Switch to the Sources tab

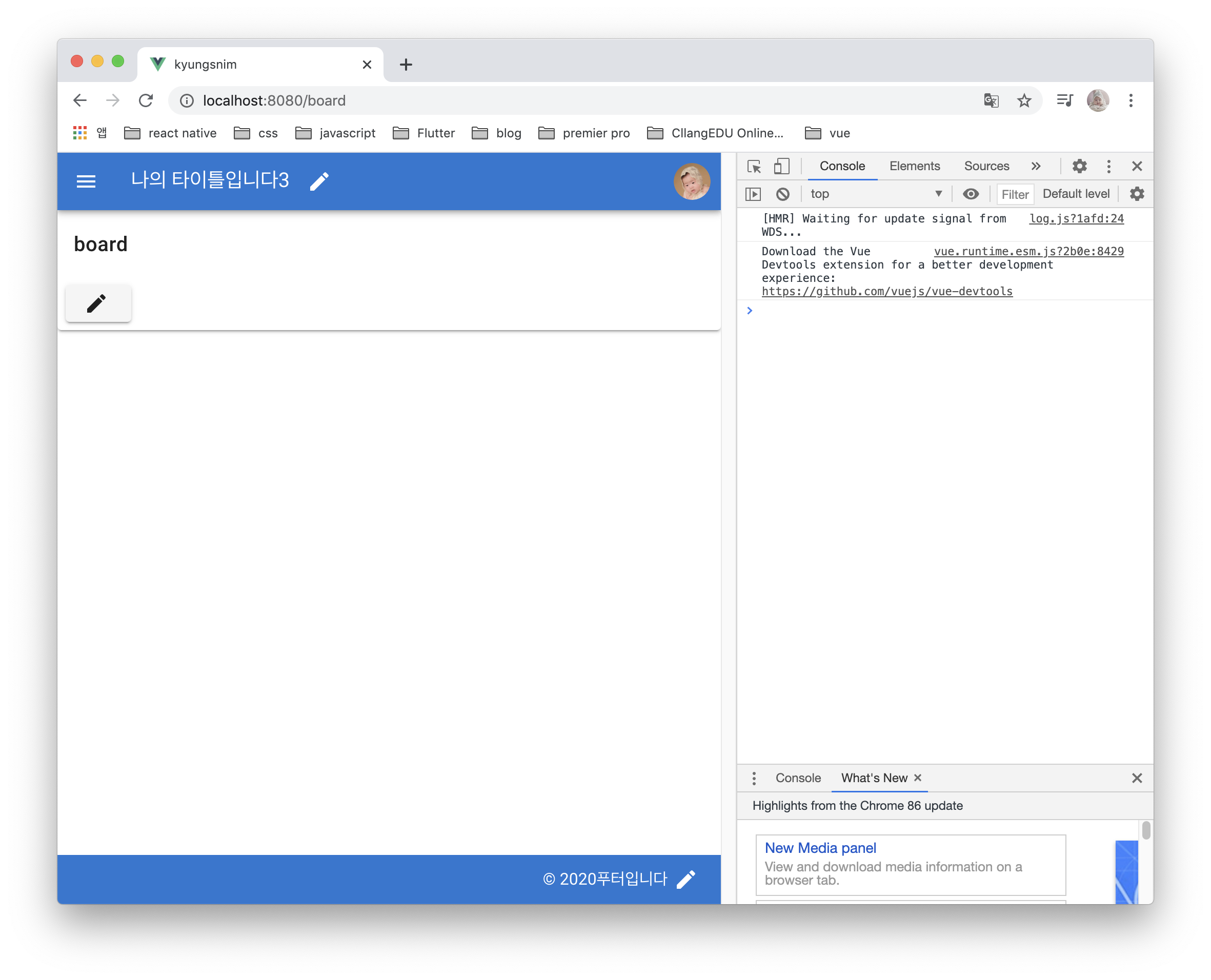pyautogui.click(x=986, y=166)
